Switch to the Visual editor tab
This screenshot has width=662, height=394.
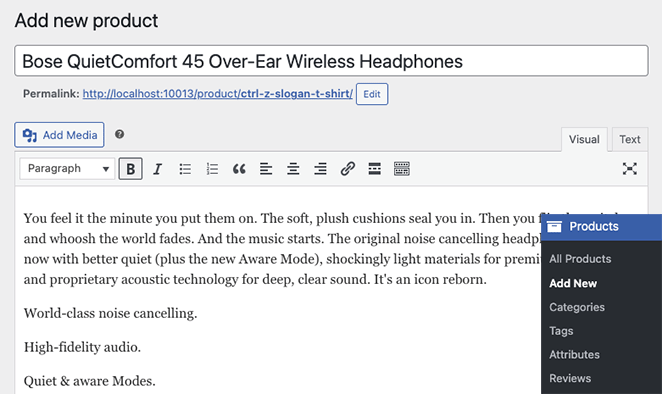pos(584,139)
